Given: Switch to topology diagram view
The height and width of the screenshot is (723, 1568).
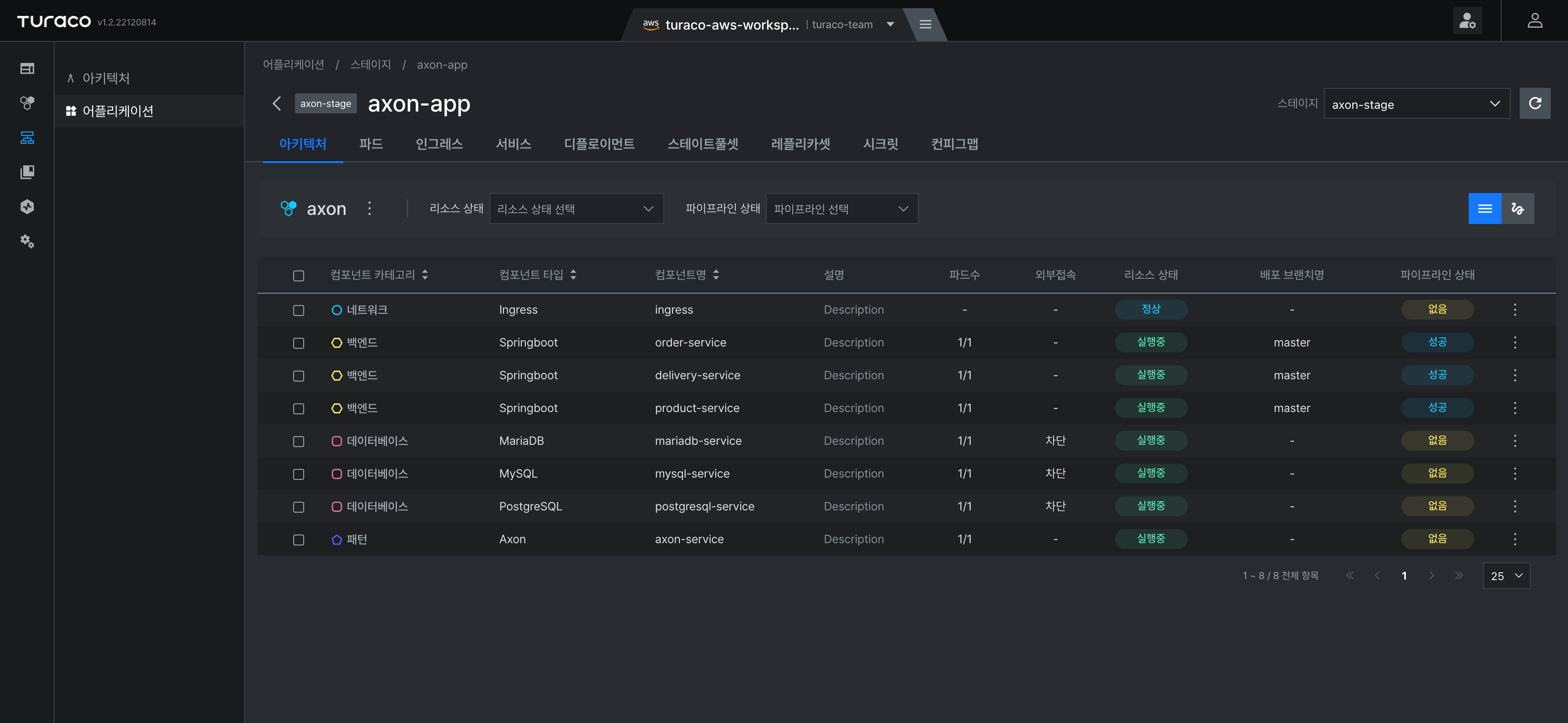Looking at the screenshot, I should [1517, 209].
